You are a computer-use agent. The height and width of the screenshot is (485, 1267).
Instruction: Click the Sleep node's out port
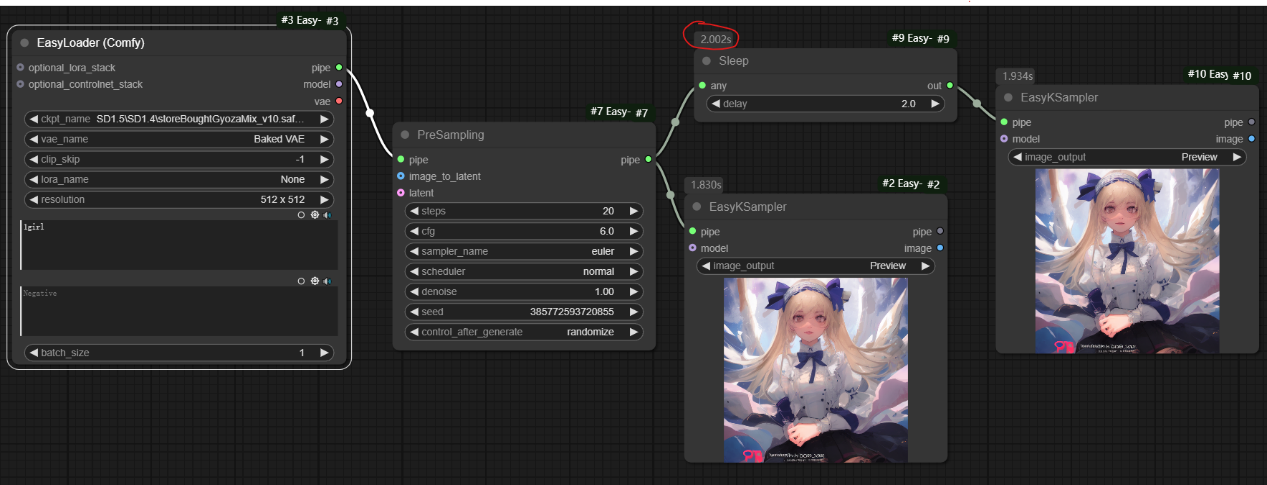pyautogui.click(x=949, y=85)
